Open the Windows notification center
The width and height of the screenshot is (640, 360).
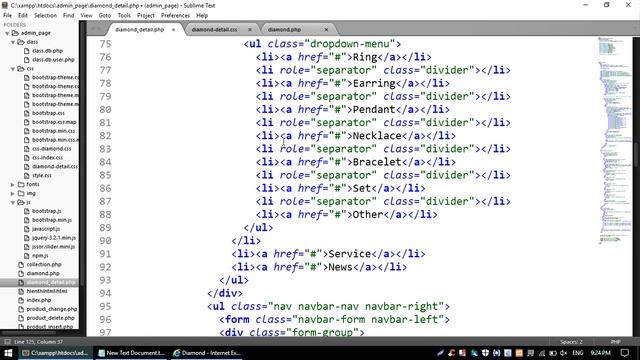(624, 353)
